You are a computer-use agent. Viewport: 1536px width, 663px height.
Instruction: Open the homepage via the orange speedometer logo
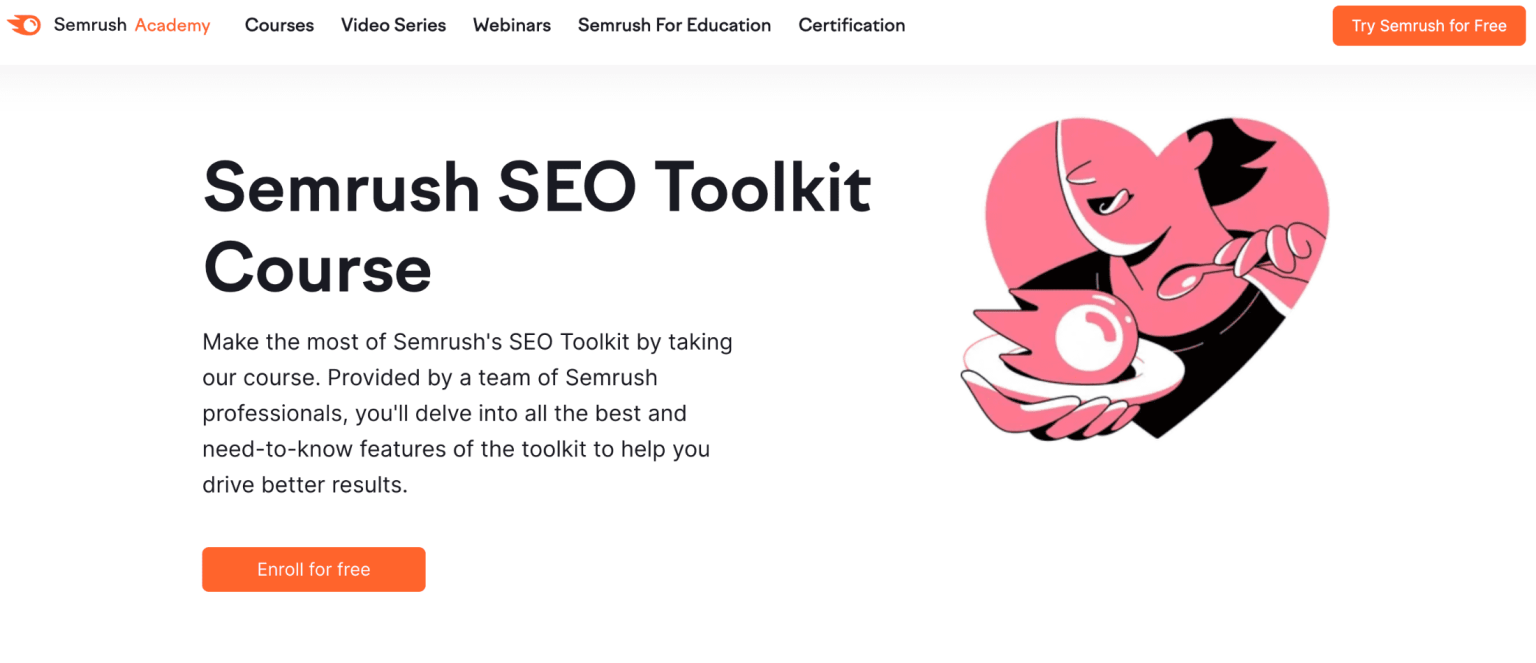(25, 24)
